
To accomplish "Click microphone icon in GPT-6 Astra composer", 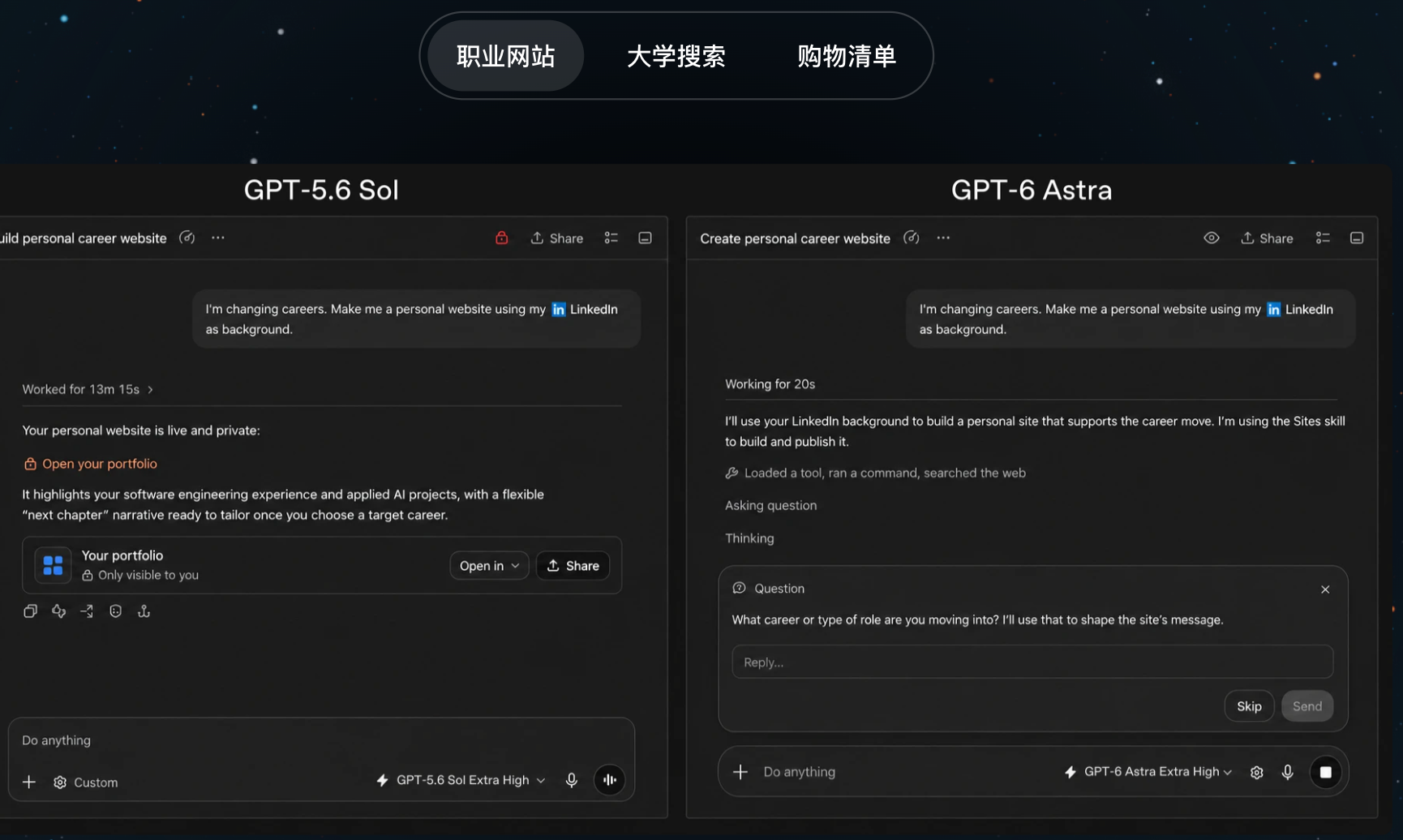I will coord(1288,772).
